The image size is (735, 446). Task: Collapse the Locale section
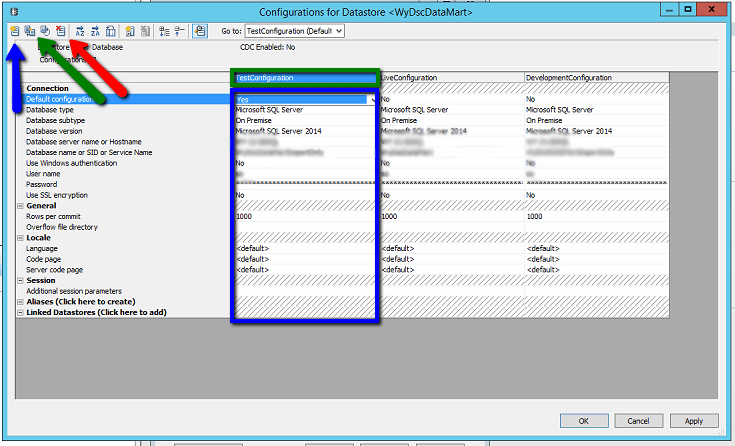(x=21, y=237)
